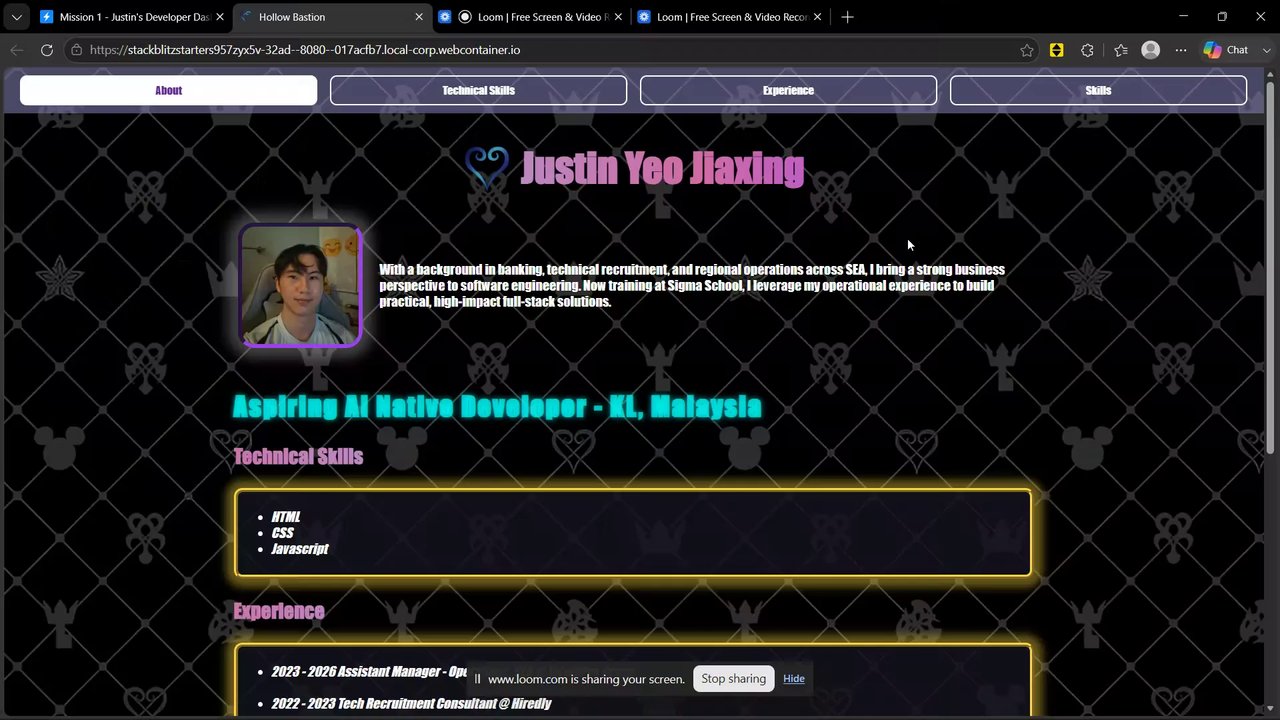
Task: Open the Extensions puzzle menu
Action: pos(1087,50)
